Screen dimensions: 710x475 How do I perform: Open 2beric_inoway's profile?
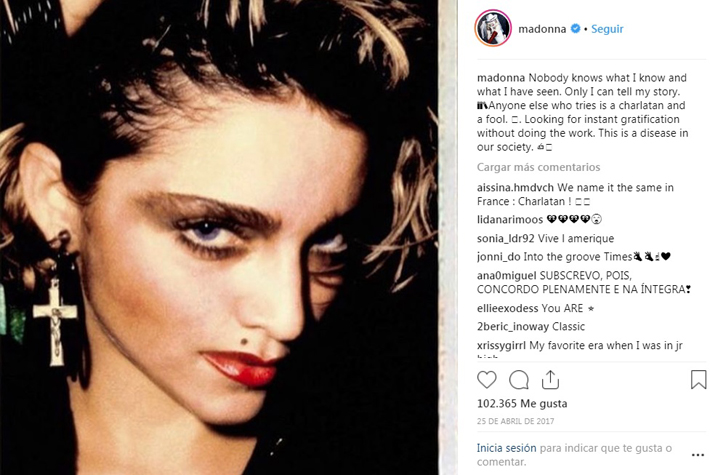tap(513, 327)
